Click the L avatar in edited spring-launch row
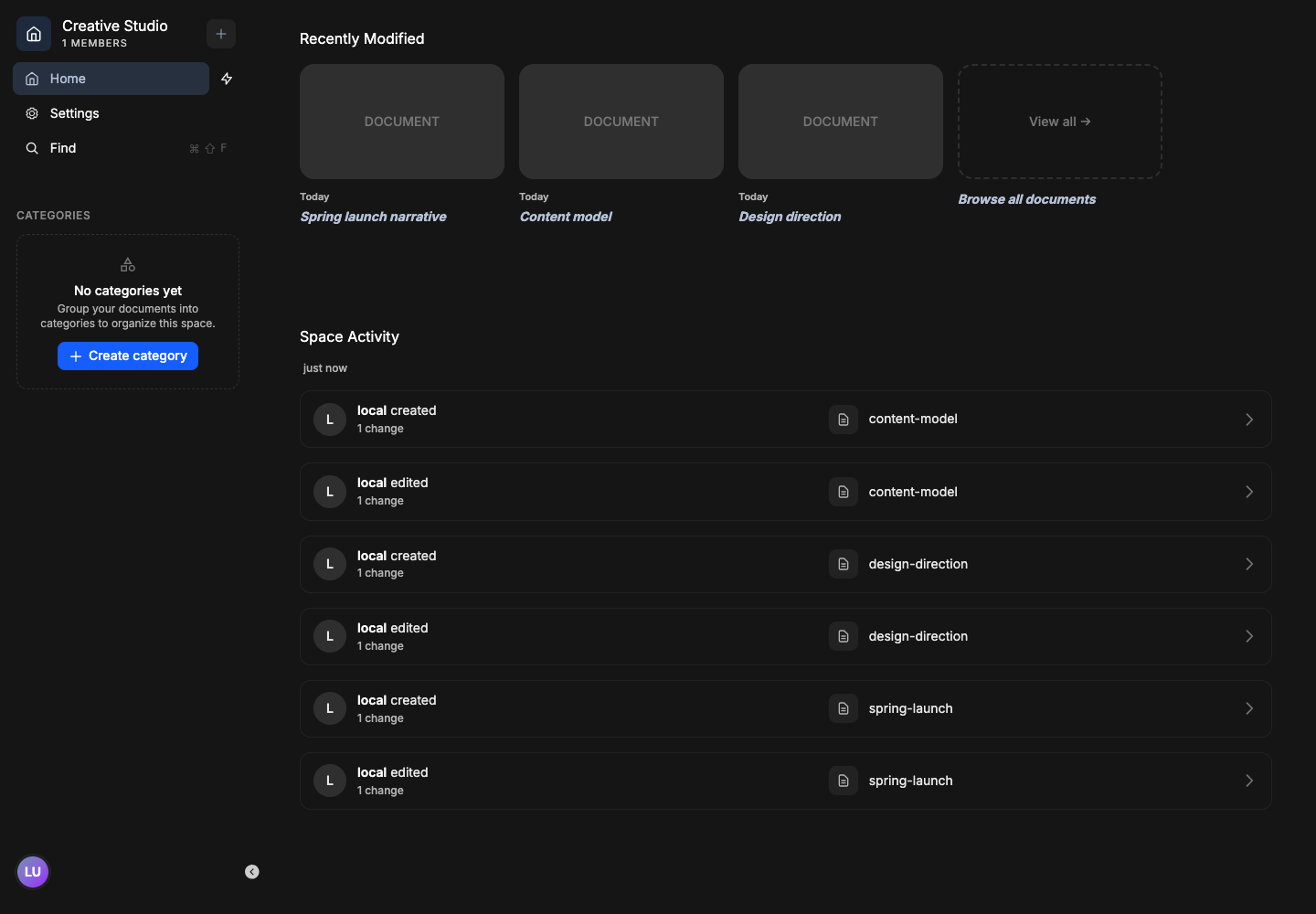 [x=330, y=781]
